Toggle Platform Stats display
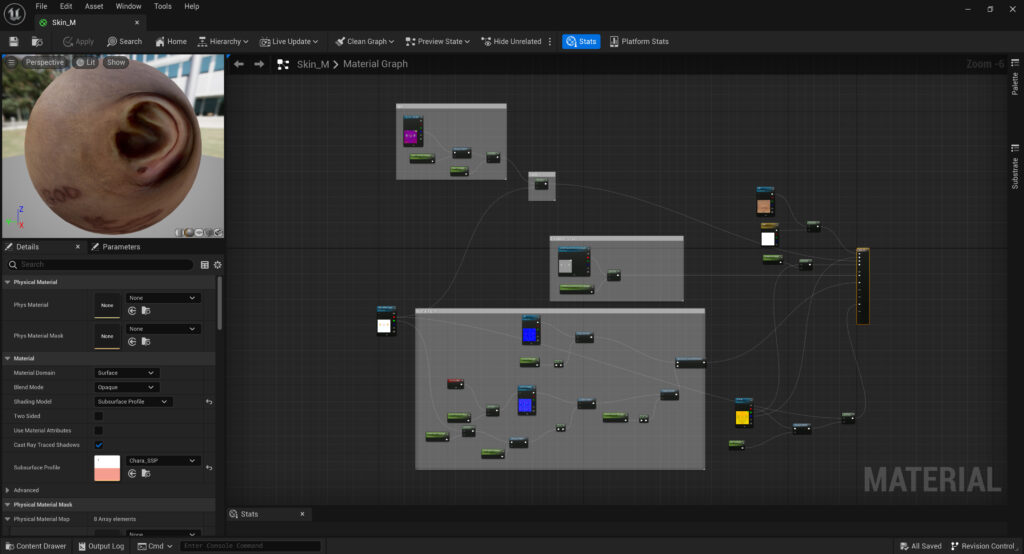1024x554 pixels. tap(639, 41)
